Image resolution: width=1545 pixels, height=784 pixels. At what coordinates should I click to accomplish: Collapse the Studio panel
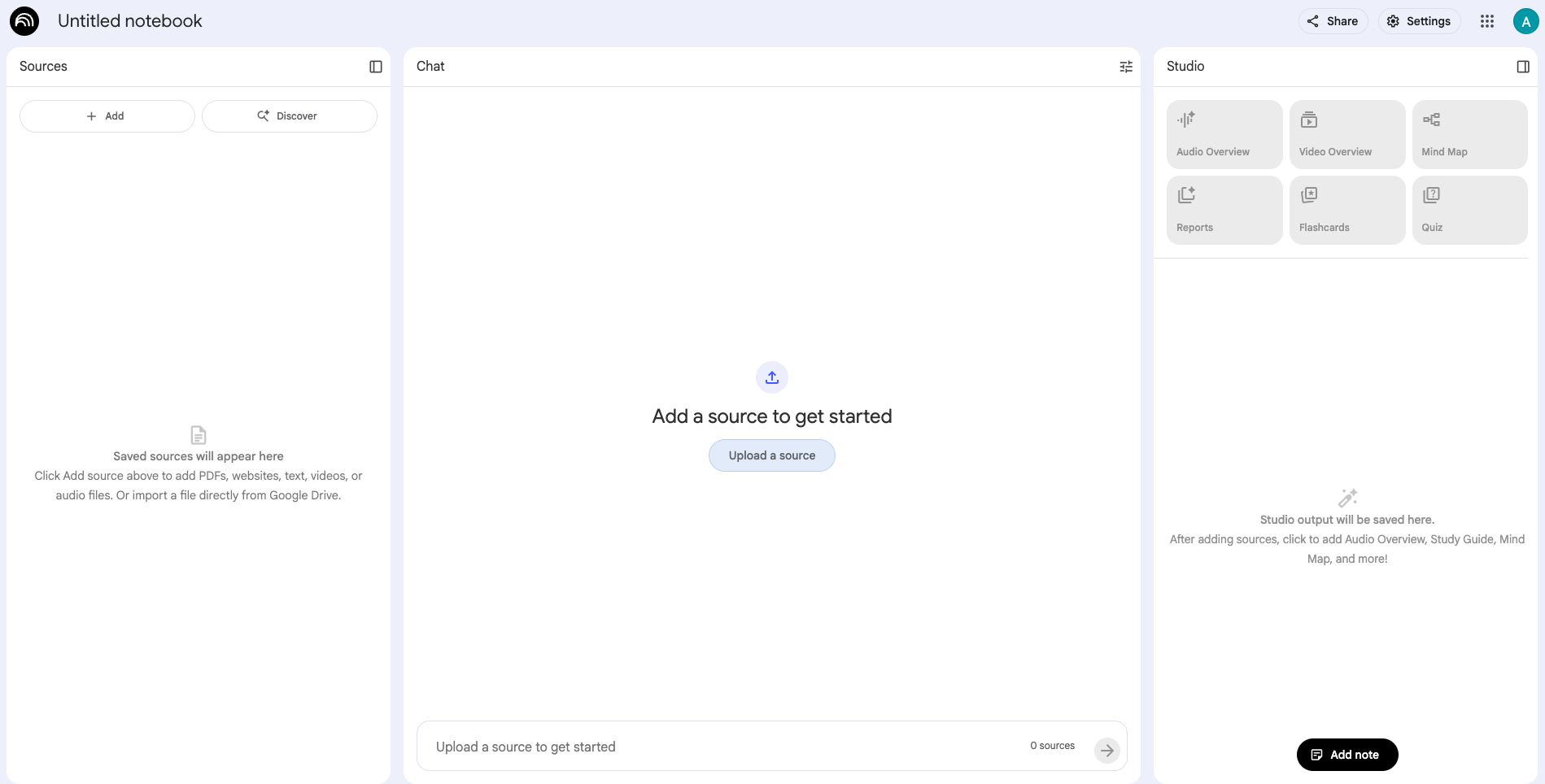[1523, 66]
